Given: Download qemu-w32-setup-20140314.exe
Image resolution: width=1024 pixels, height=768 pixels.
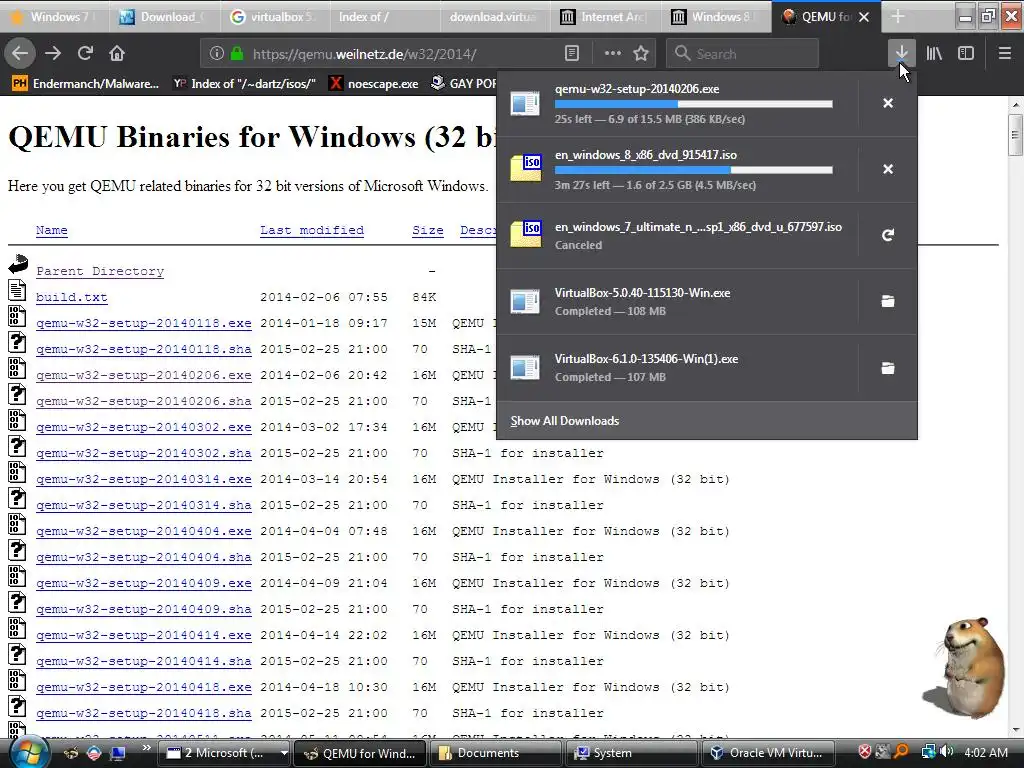Looking at the screenshot, I should pyautogui.click(x=144, y=479).
